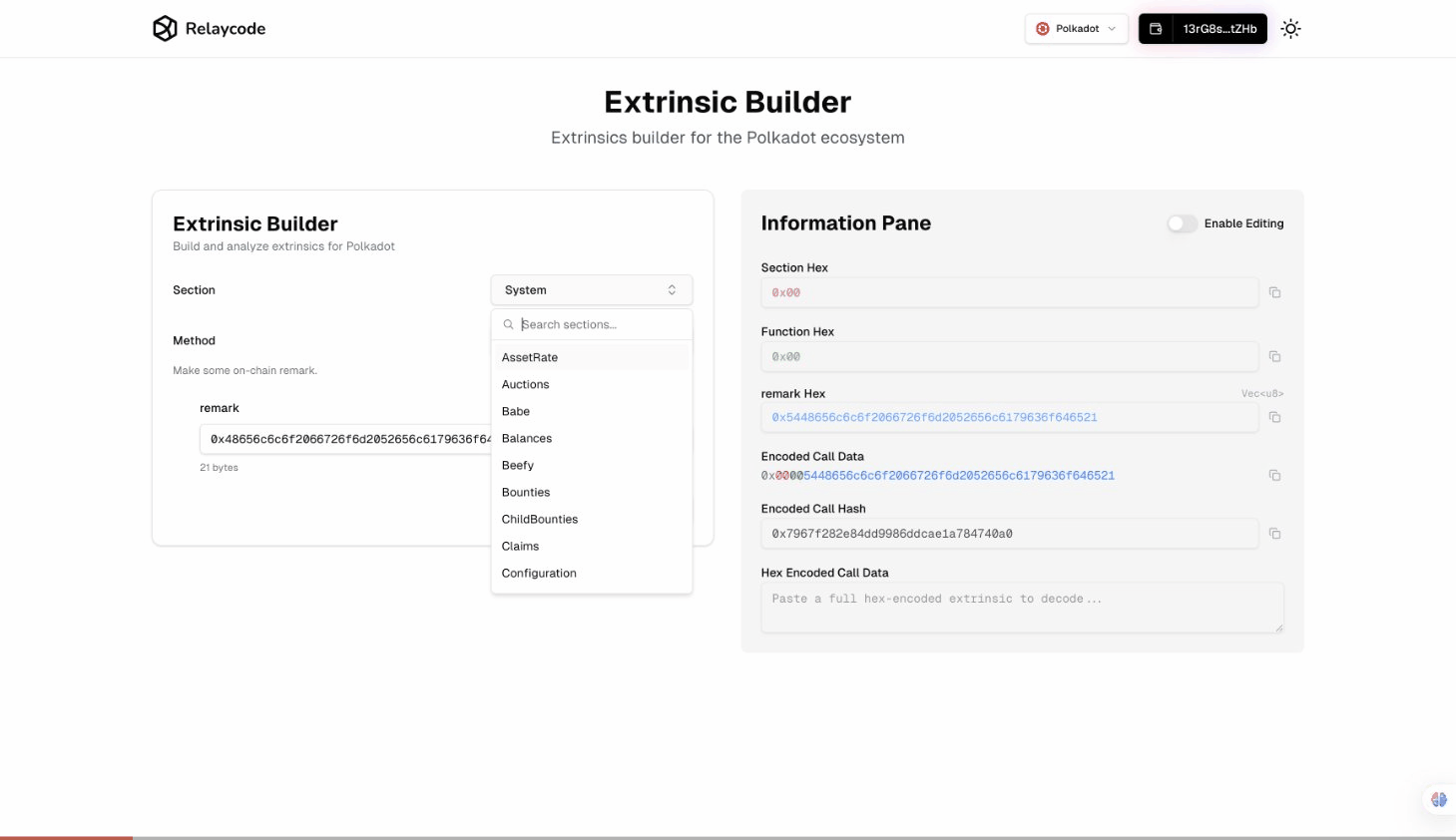This screenshot has width=1456, height=840.
Task: Click the search magnifier icon in the dropdown
Action: click(508, 324)
